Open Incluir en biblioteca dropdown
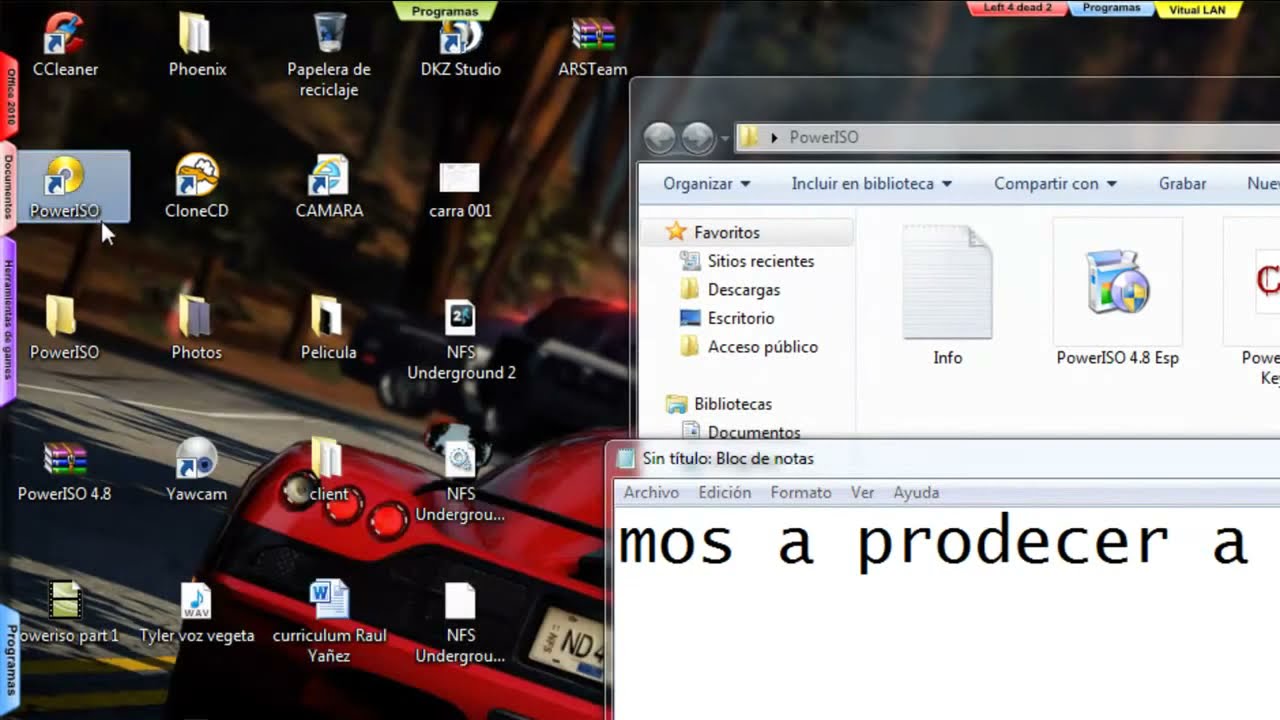This screenshot has width=1280, height=720. click(x=871, y=184)
